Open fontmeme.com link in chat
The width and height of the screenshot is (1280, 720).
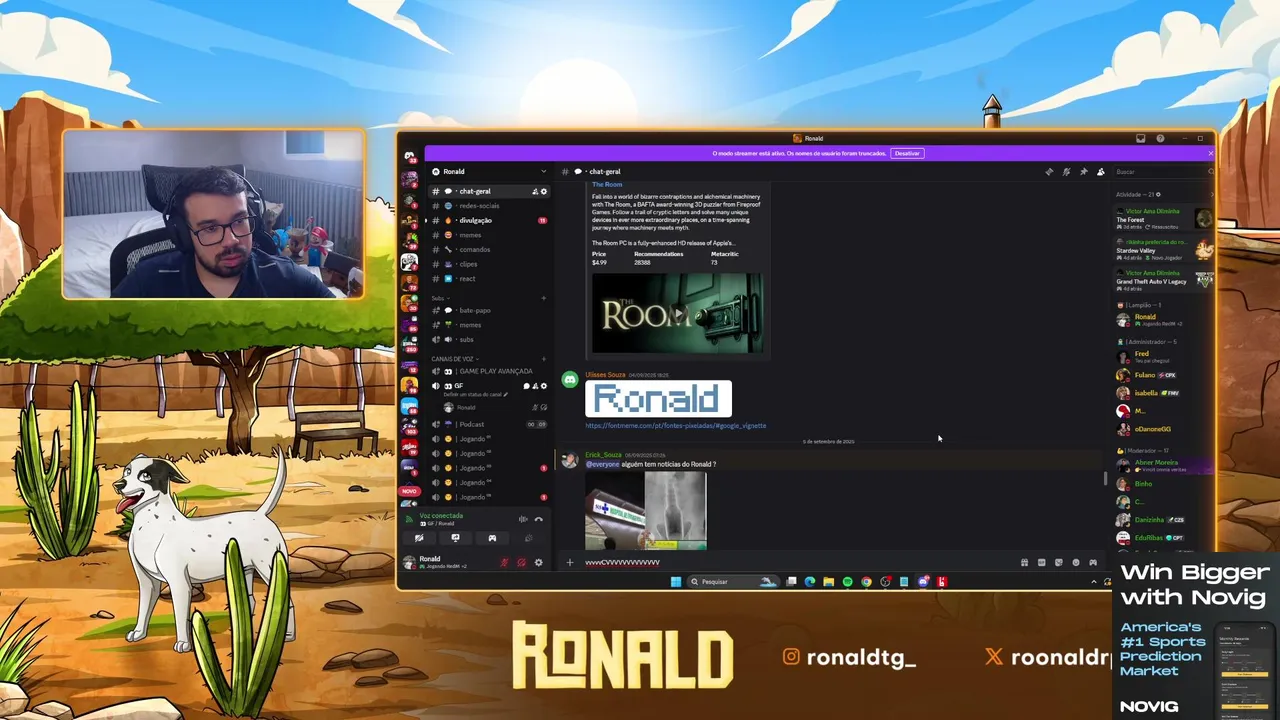pos(675,425)
